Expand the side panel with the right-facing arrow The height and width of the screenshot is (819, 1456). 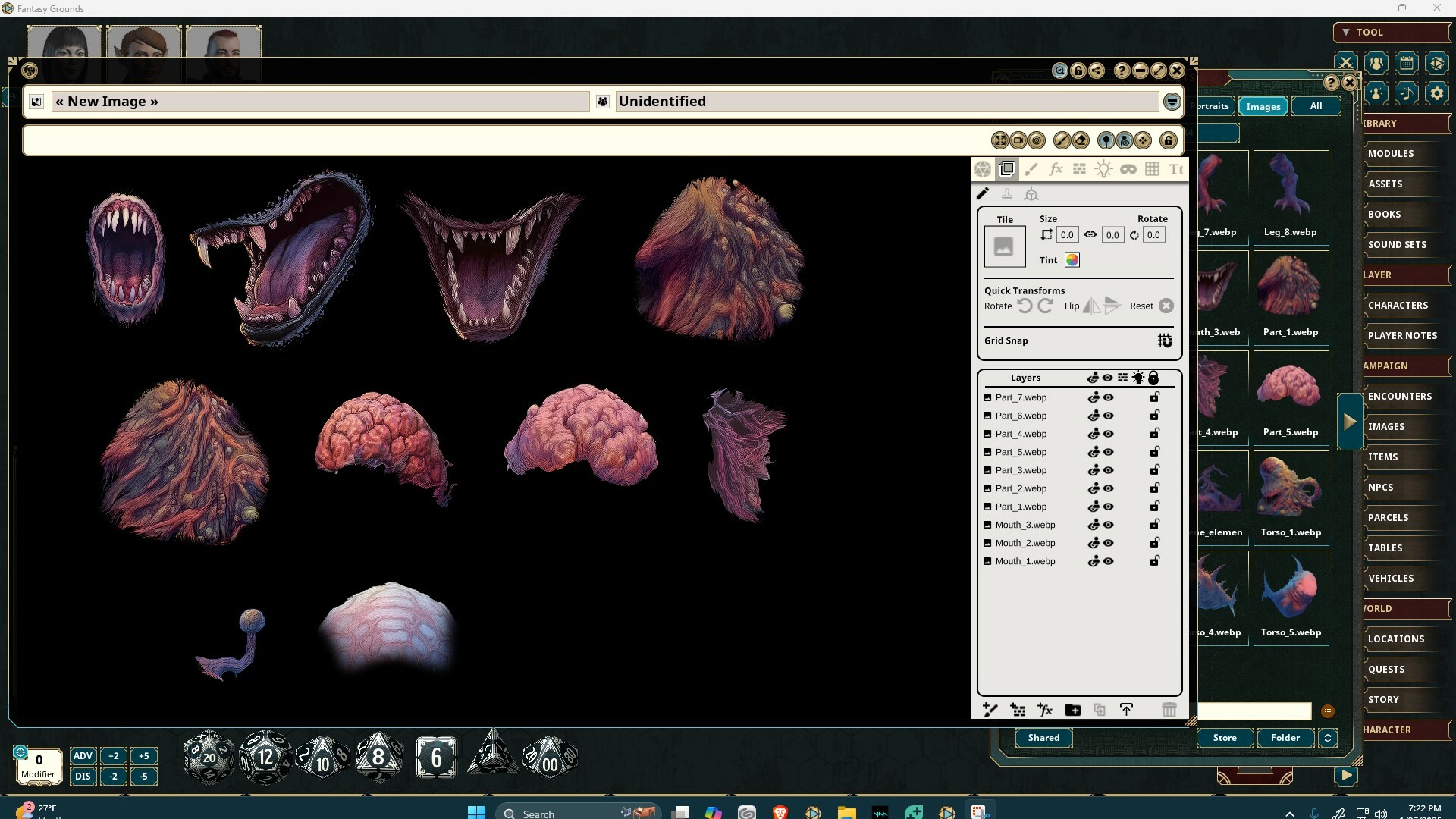point(1349,421)
